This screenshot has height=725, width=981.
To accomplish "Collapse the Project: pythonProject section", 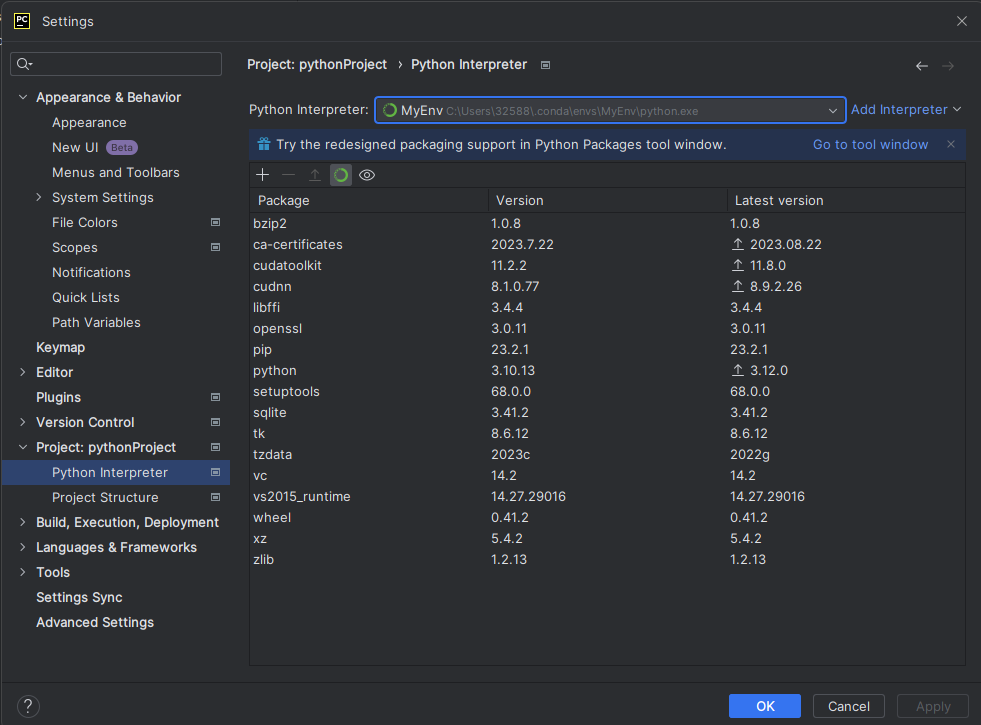I will (23, 447).
